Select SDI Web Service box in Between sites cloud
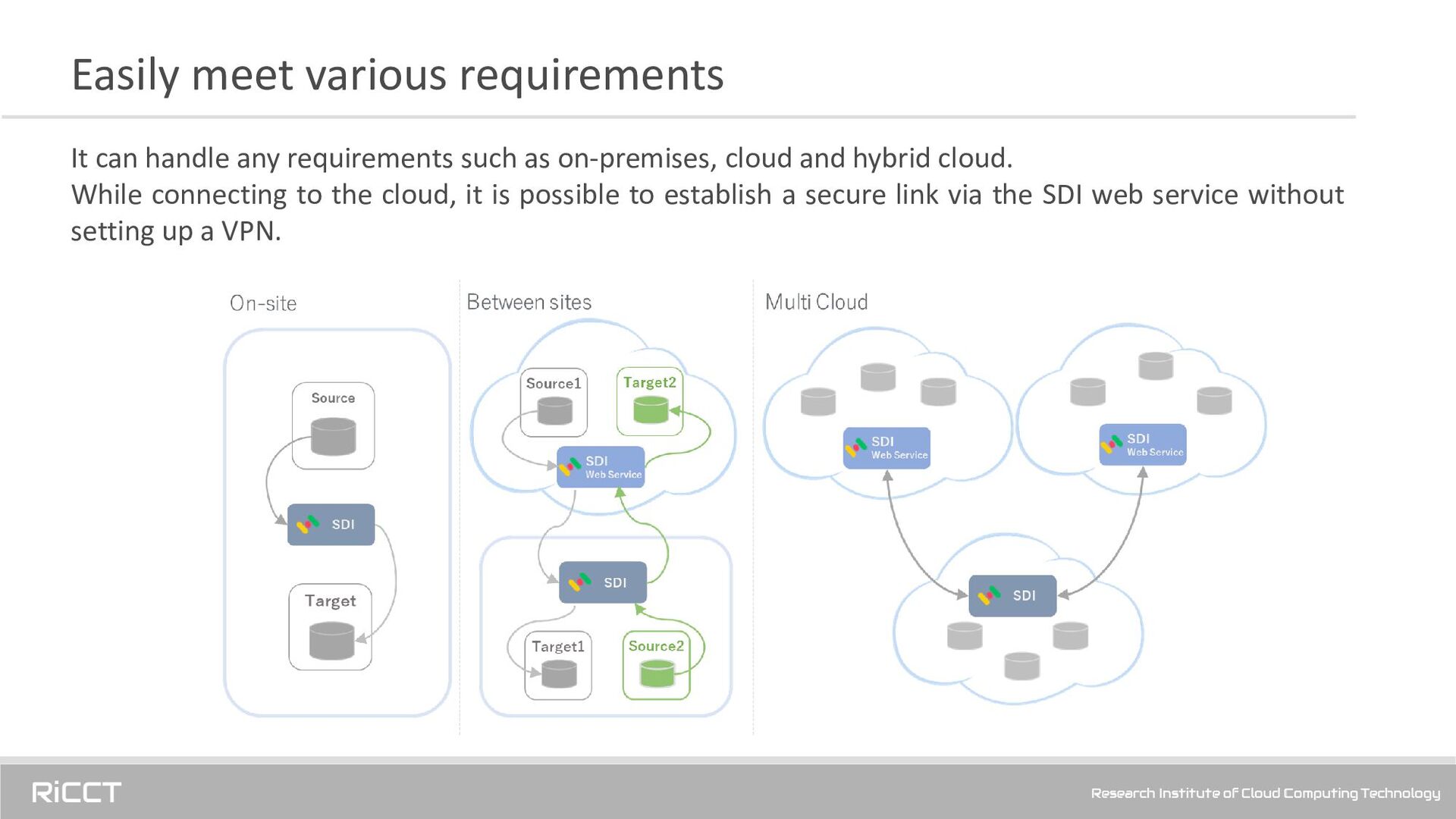Image resolution: width=1456 pixels, height=819 pixels. point(601,467)
